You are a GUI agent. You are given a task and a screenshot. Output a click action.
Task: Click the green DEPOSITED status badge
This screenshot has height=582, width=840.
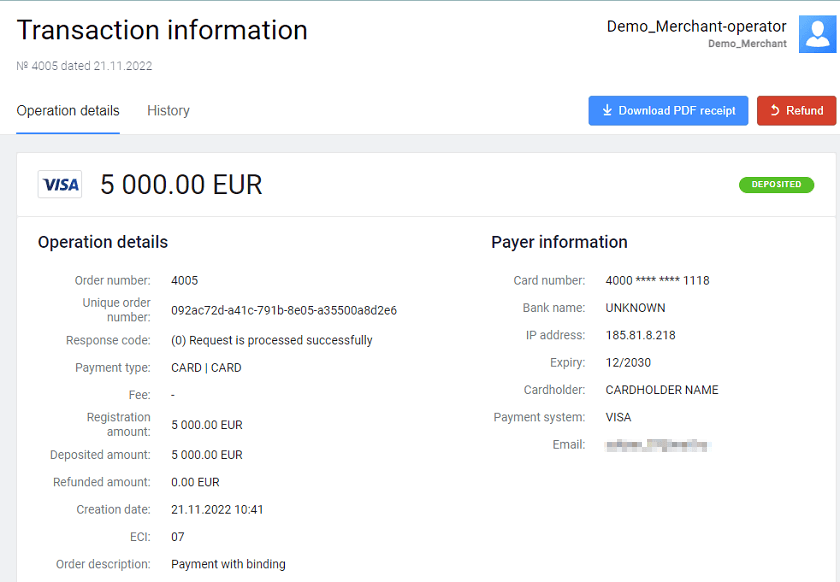776,185
